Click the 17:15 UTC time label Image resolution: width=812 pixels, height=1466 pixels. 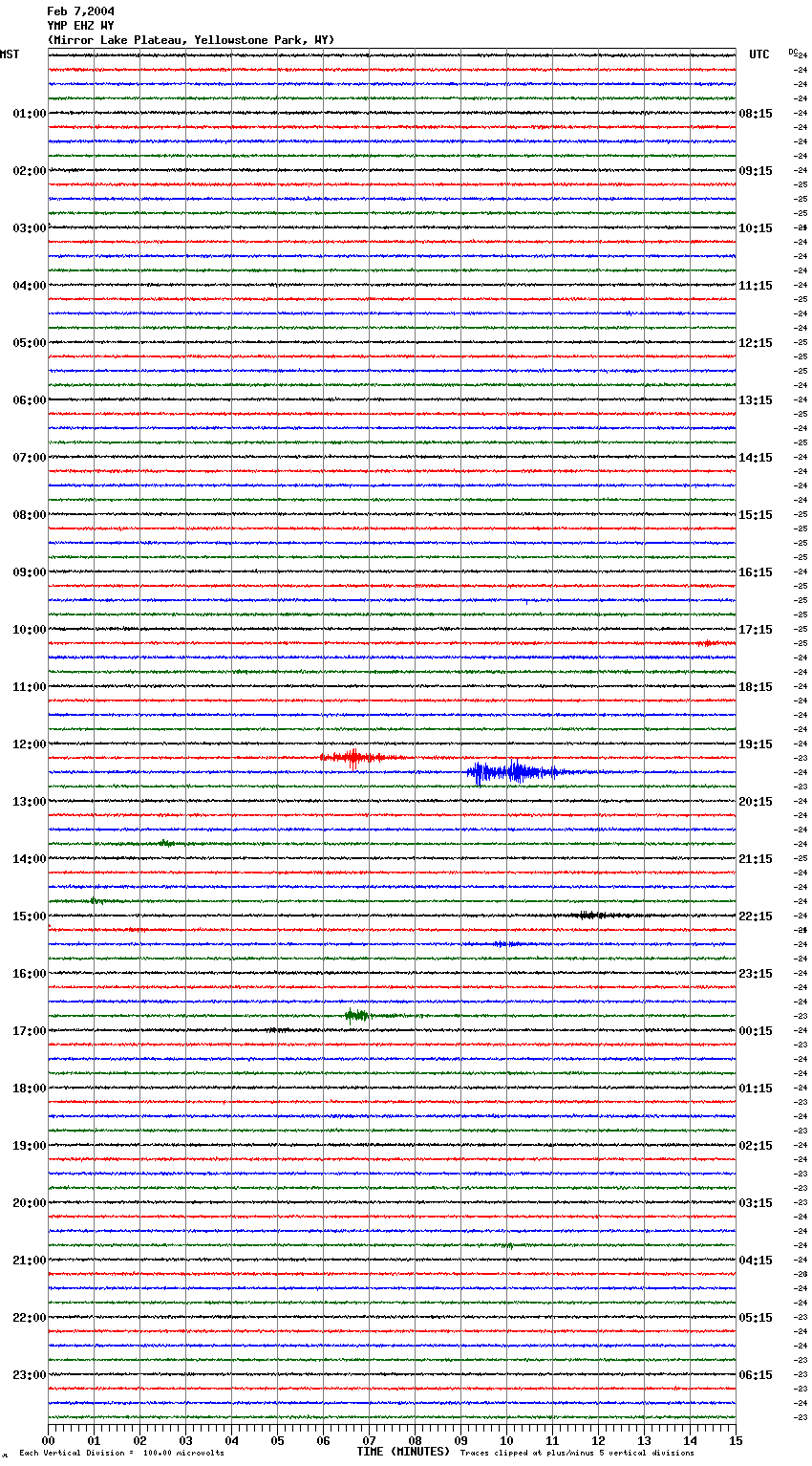coord(756,630)
